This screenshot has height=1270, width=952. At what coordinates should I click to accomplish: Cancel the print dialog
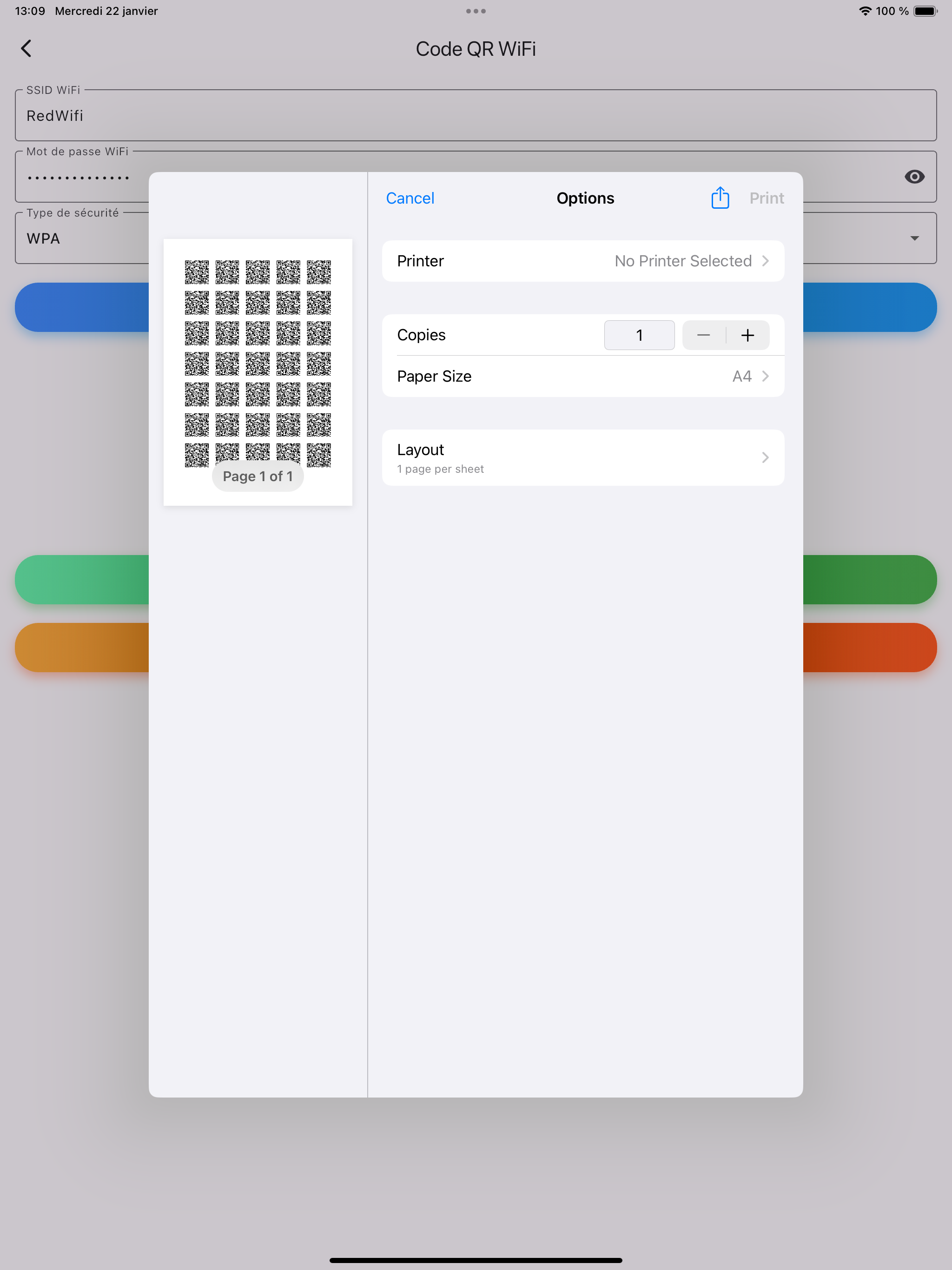pyautogui.click(x=410, y=198)
